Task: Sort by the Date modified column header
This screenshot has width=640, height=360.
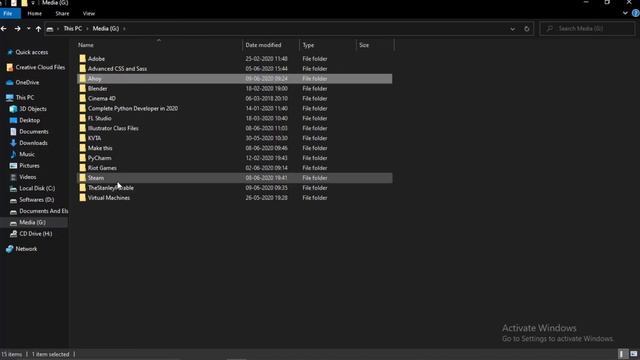Action: pyautogui.click(x=263, y=45)
